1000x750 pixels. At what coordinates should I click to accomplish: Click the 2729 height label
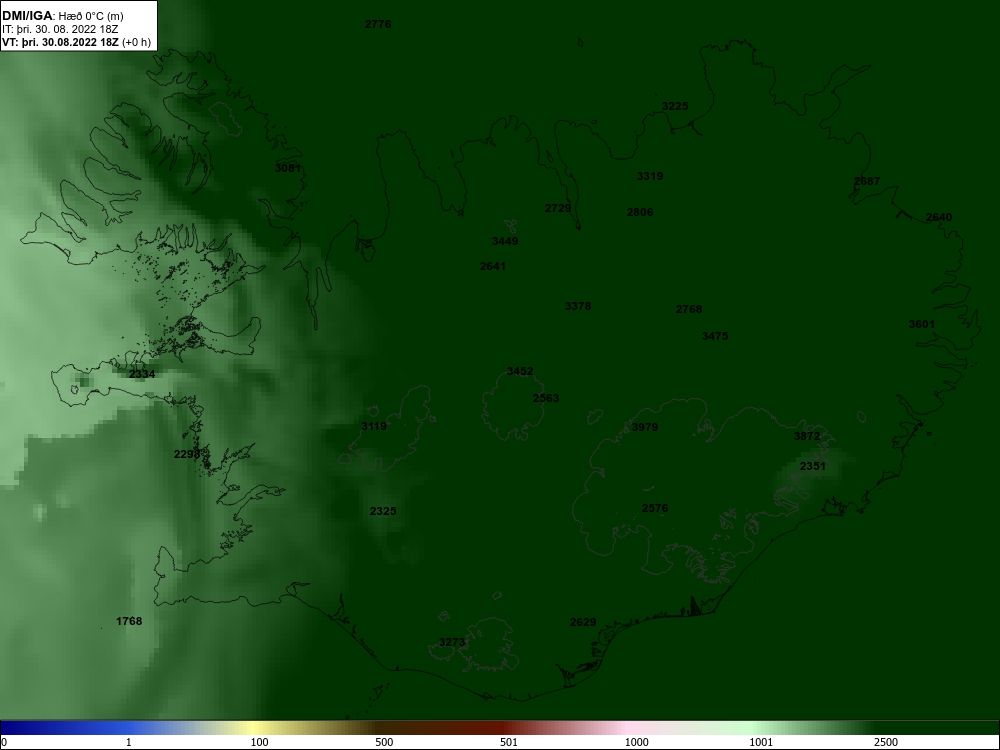click(558, 209)
